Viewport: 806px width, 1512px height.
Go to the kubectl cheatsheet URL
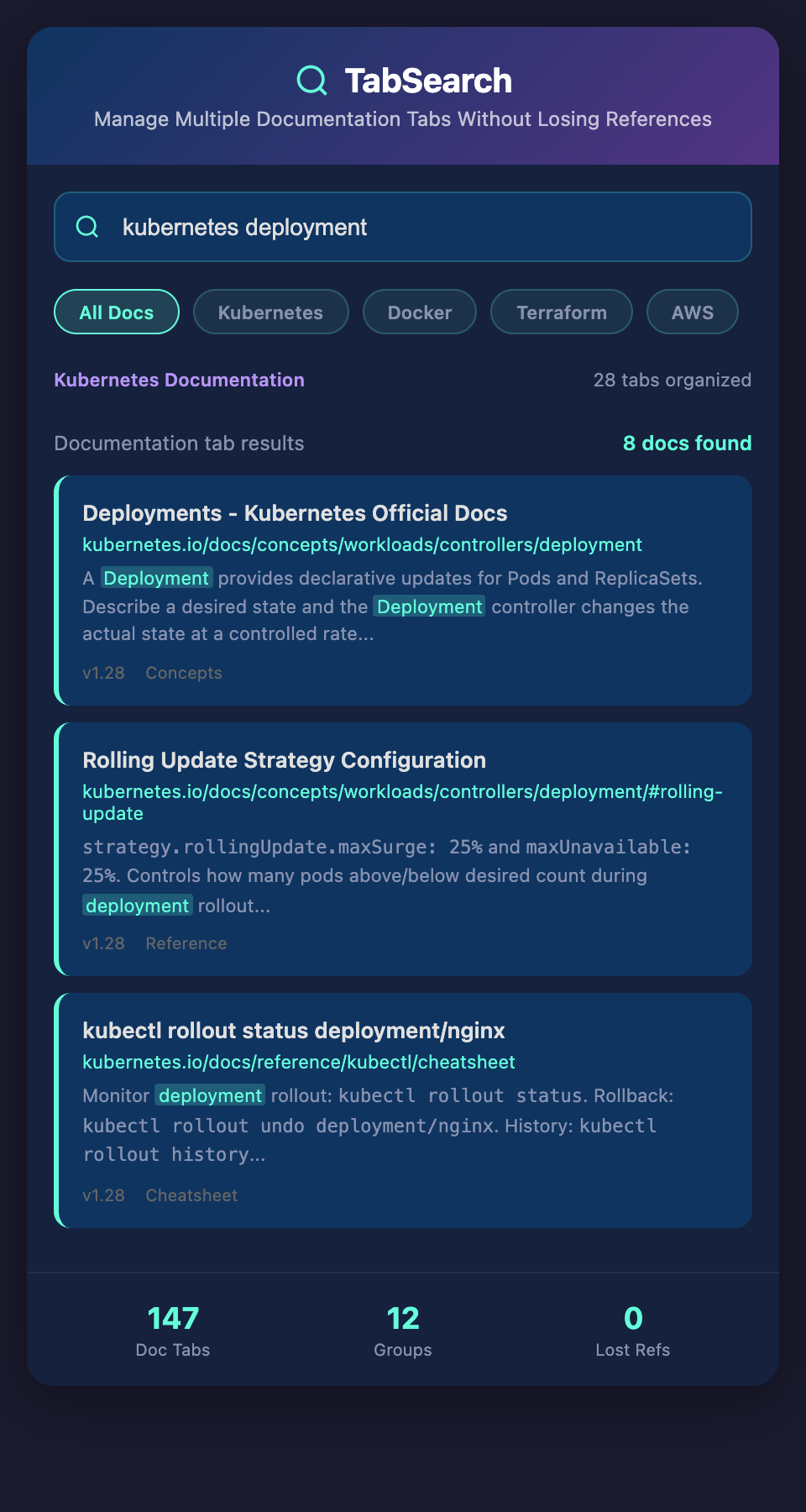click(299, 1063)
